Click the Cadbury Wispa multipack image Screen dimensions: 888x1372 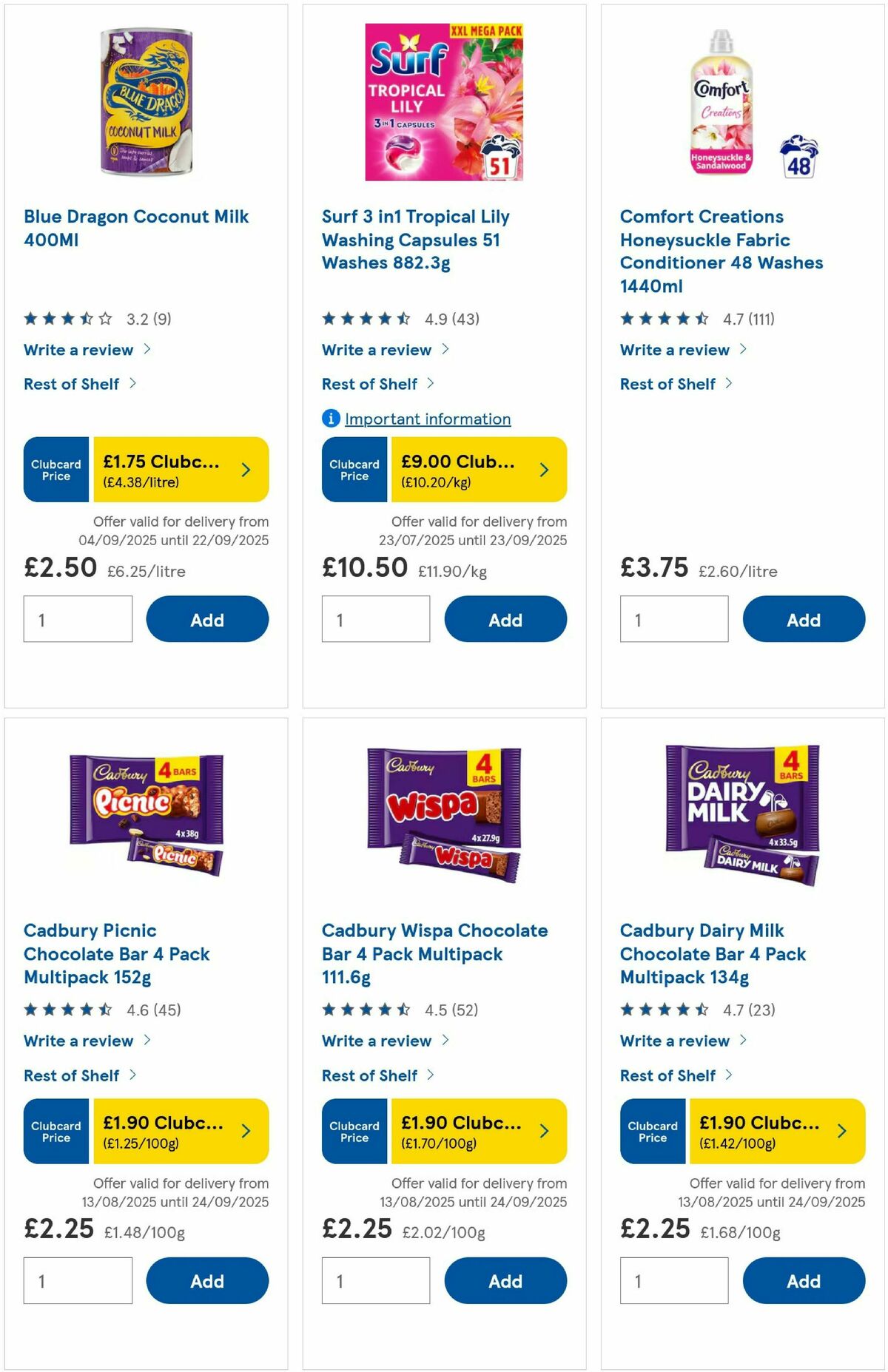click(444, 814)
